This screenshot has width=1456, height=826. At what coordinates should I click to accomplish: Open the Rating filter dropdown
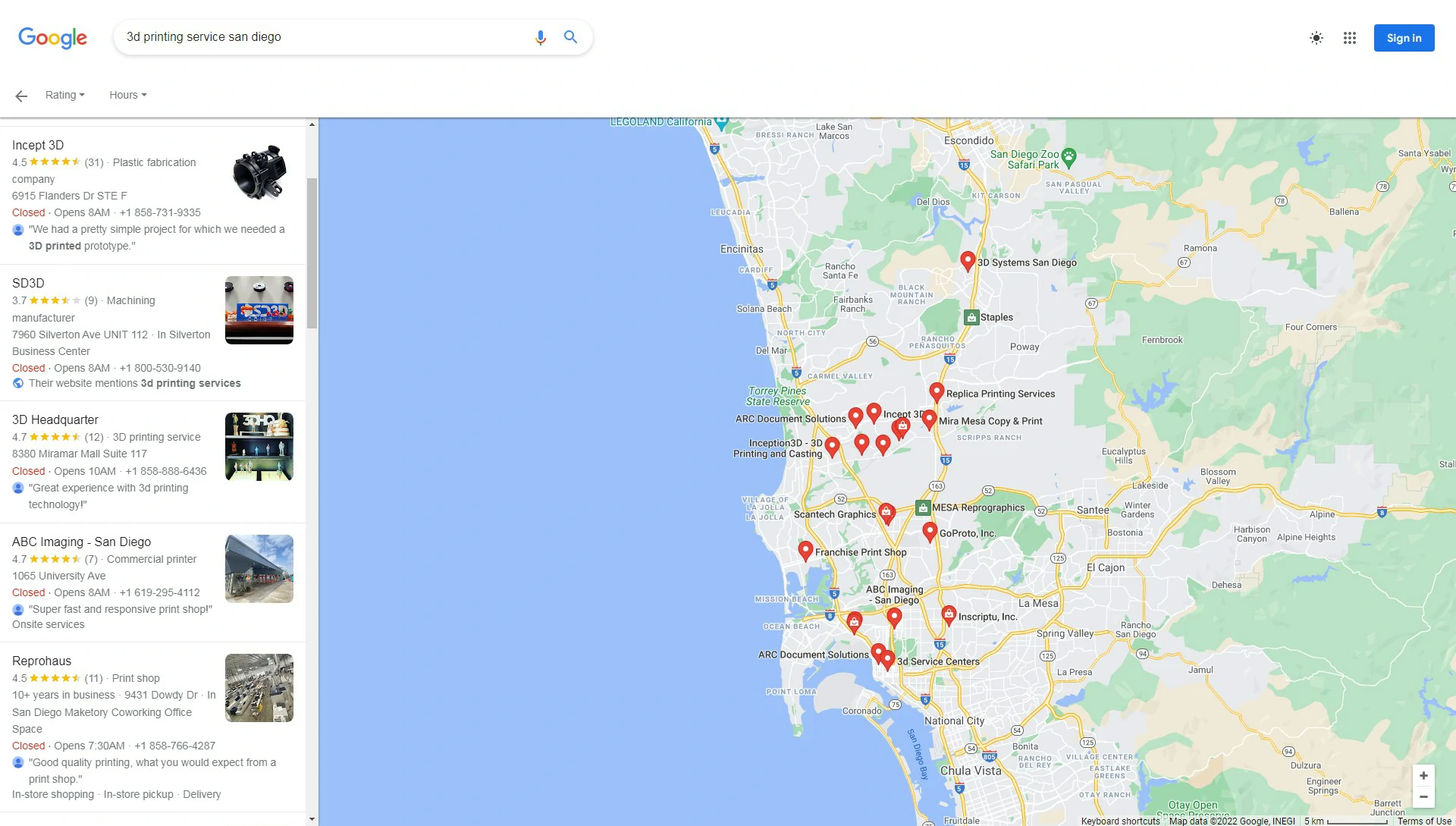pos(61,95)
